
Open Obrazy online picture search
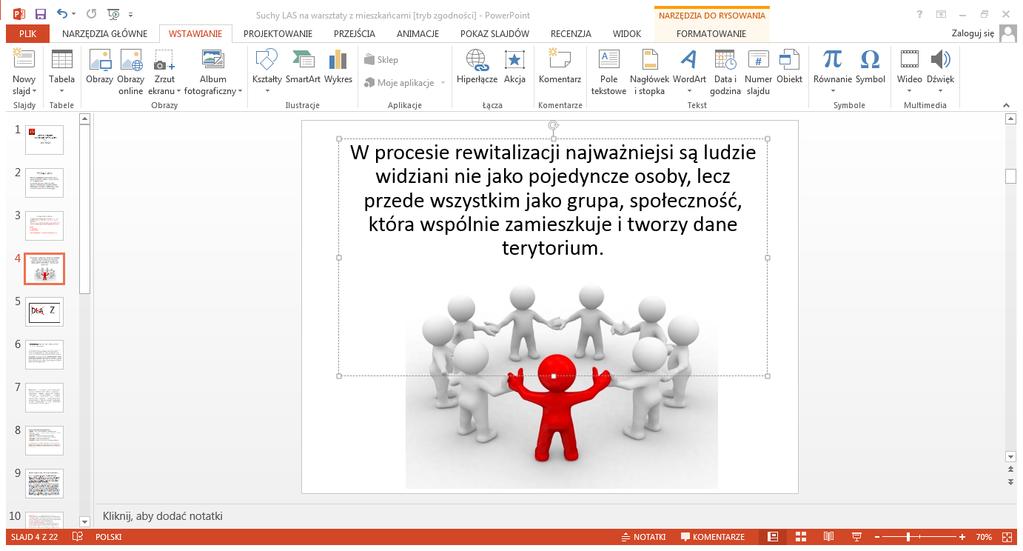(x=130, y=72)
